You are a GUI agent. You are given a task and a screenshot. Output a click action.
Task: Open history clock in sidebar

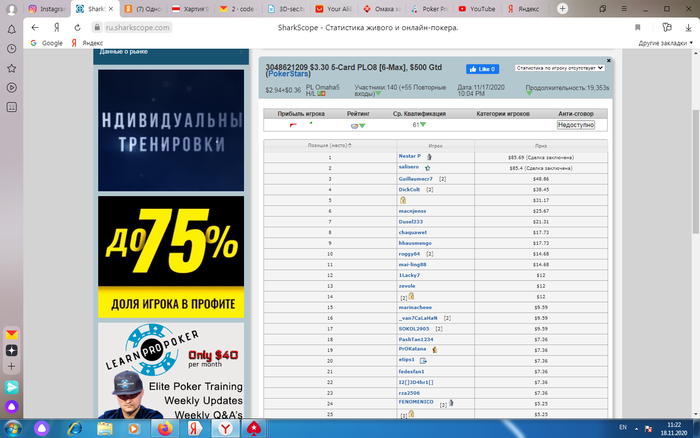pyautogui.click(x=12, y=49)
